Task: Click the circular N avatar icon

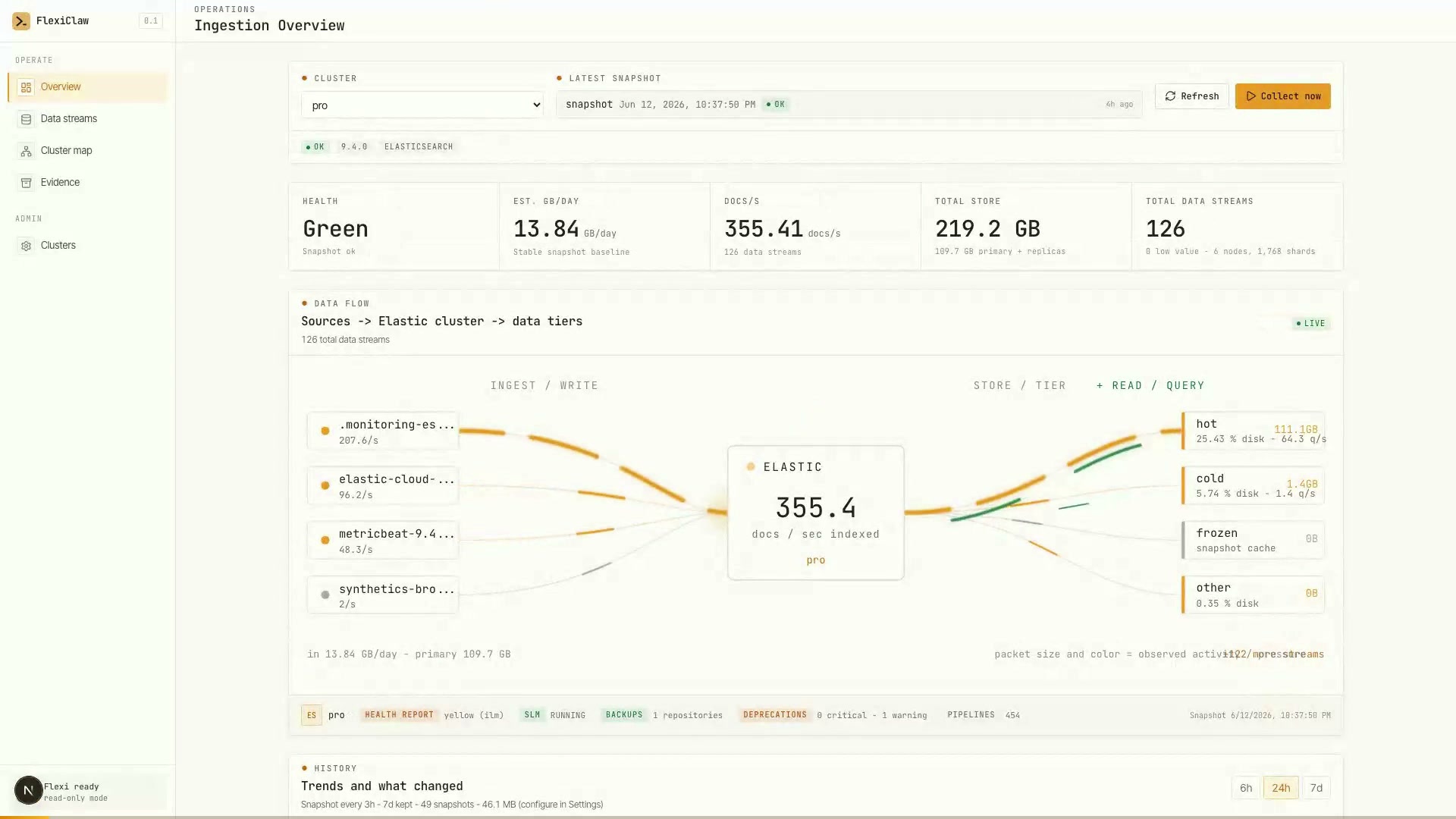Action: 29,790
